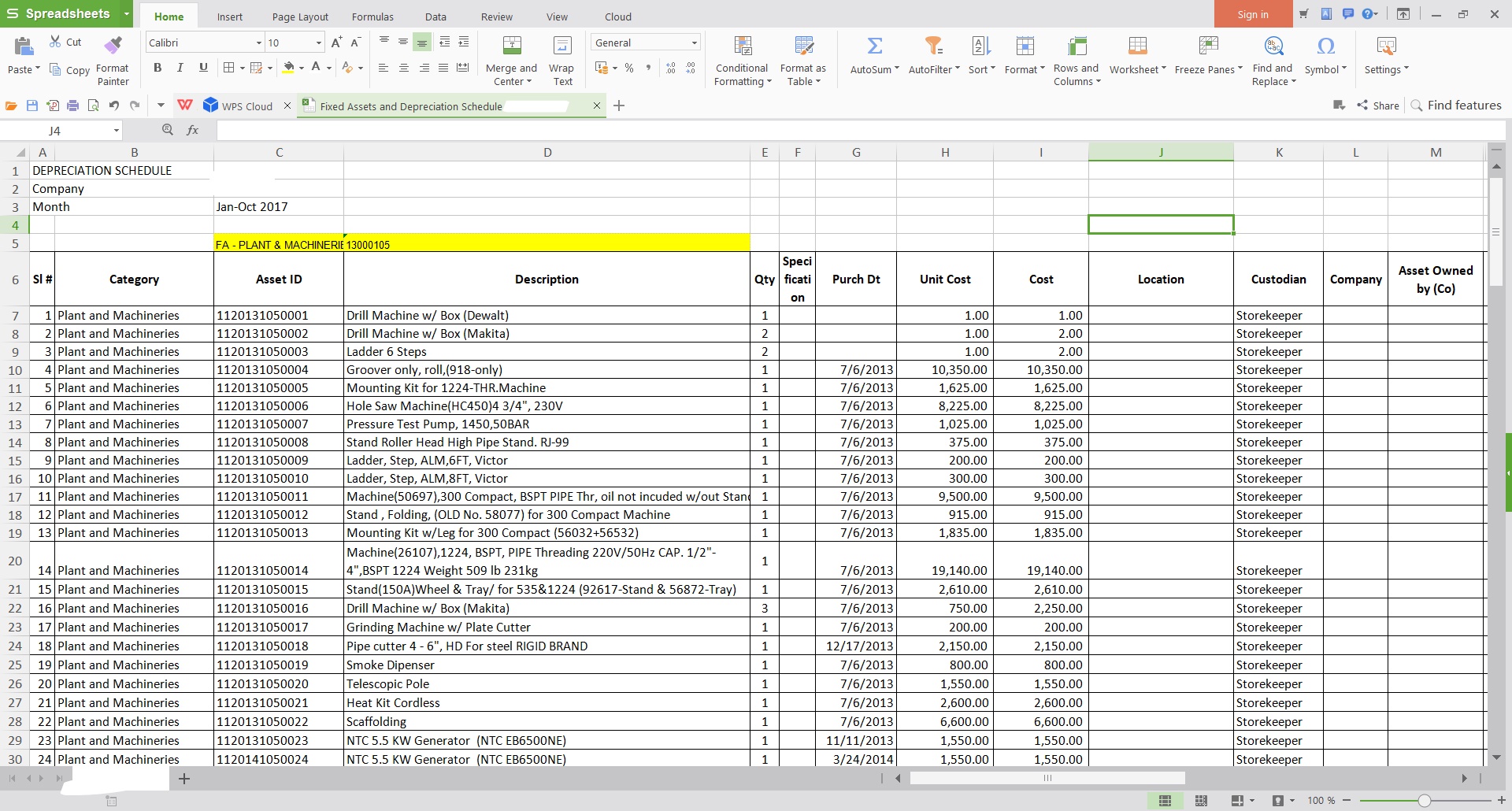Image resolution: width=1512 pixels, height=811 pixels.
Task: Click the Conditional Formatting icon
Action: [742, 46]
